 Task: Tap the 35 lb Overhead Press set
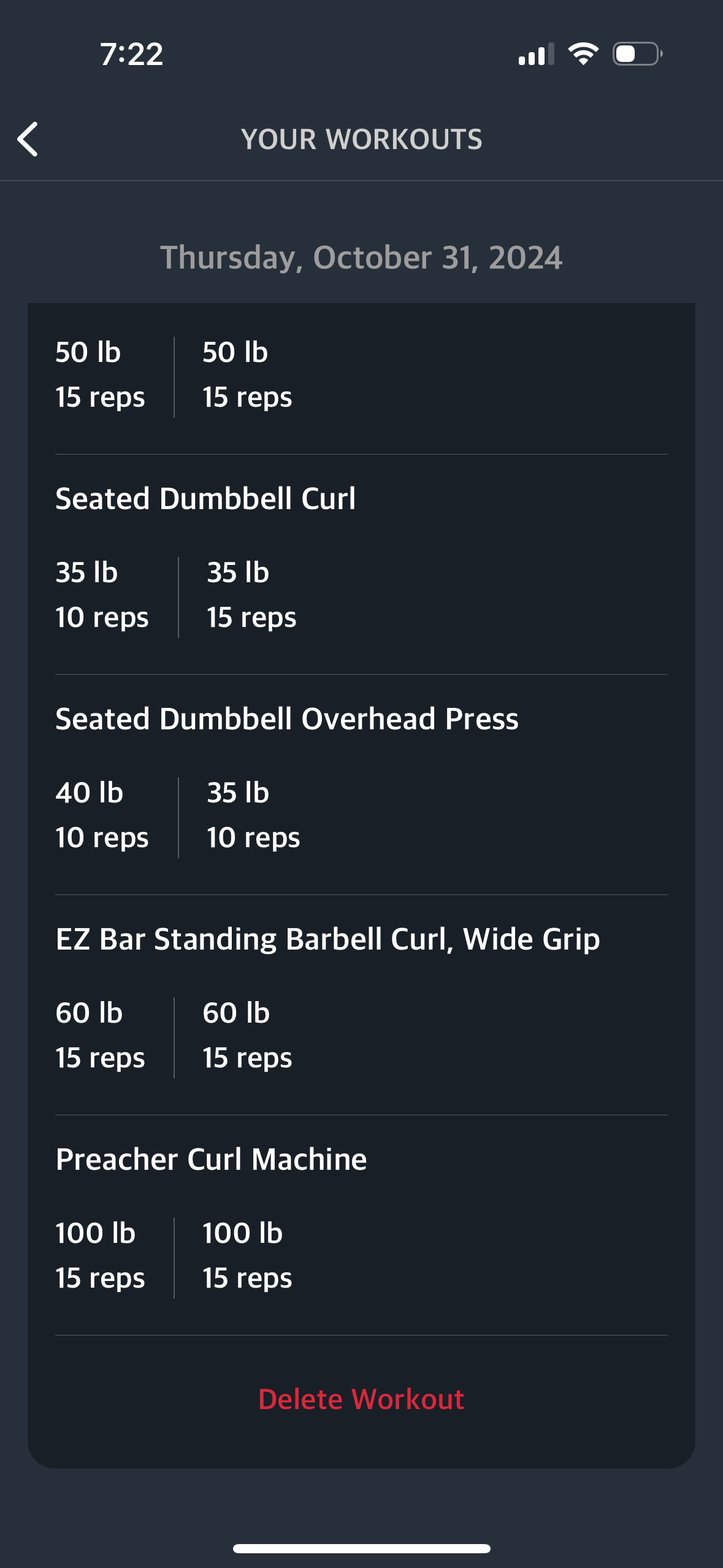pyautogui.click(x=253, y=815)
